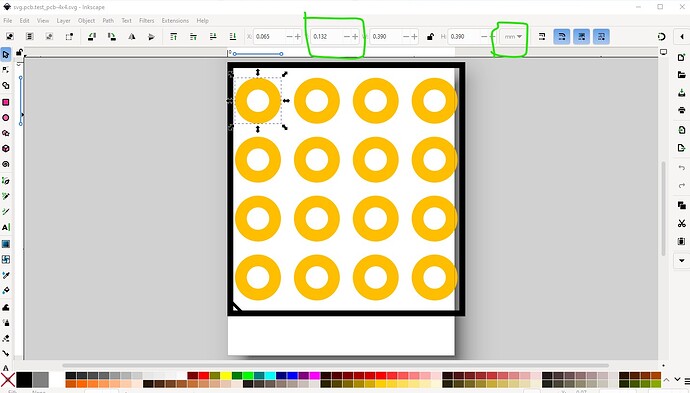Lower selection to bottom

233,37
